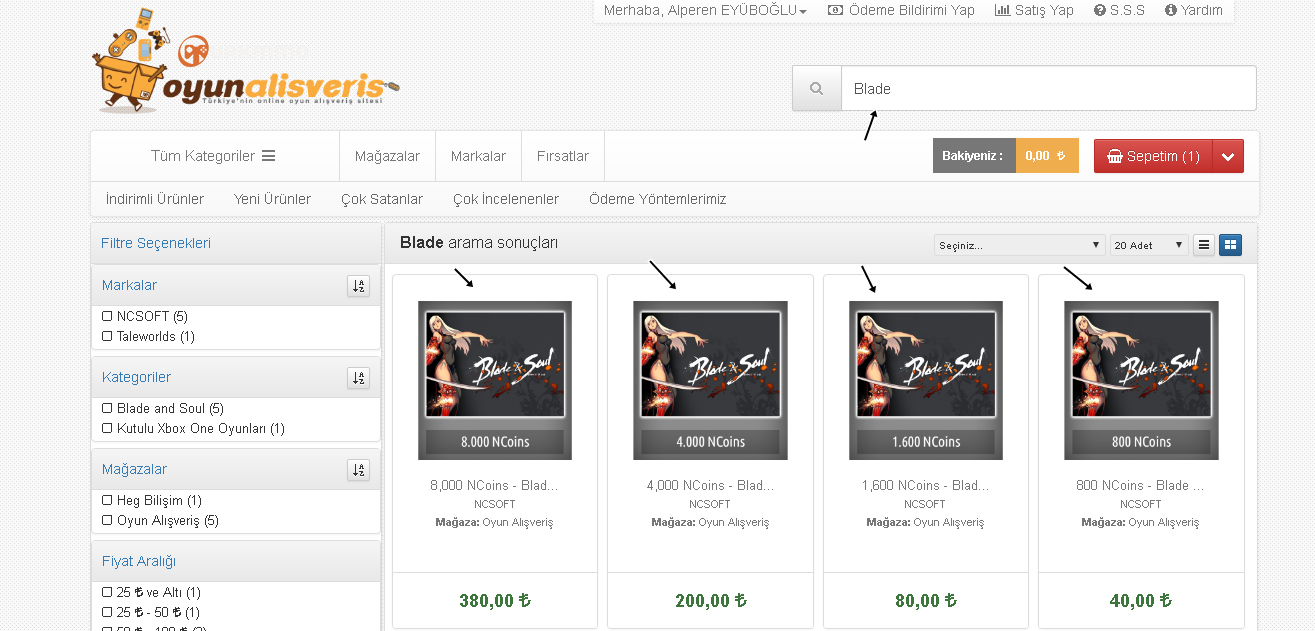1315x631 pixels.
Task: Open the 1,600 NCoins - Blad... product title
Action: click(x=925, y=486)
